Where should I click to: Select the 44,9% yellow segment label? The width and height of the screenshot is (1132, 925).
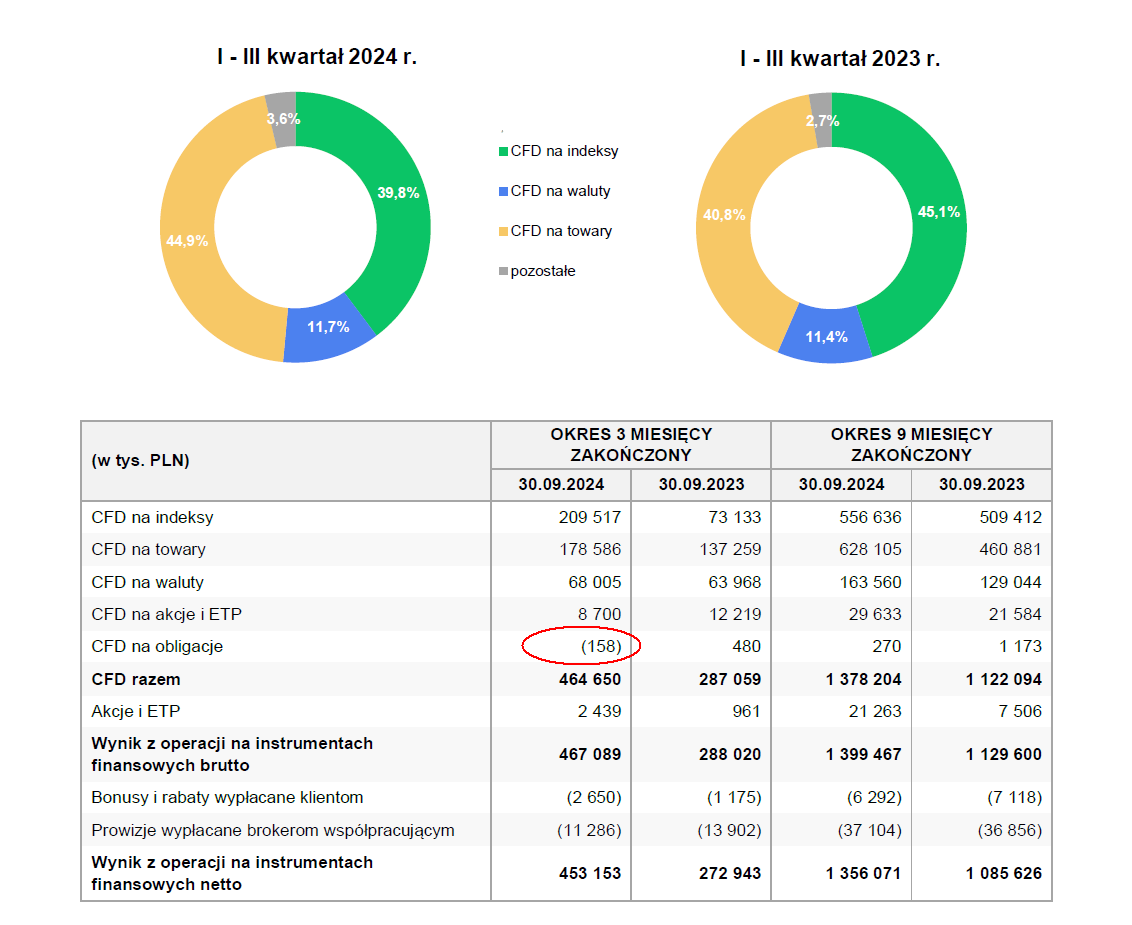(x=187, y=240)
